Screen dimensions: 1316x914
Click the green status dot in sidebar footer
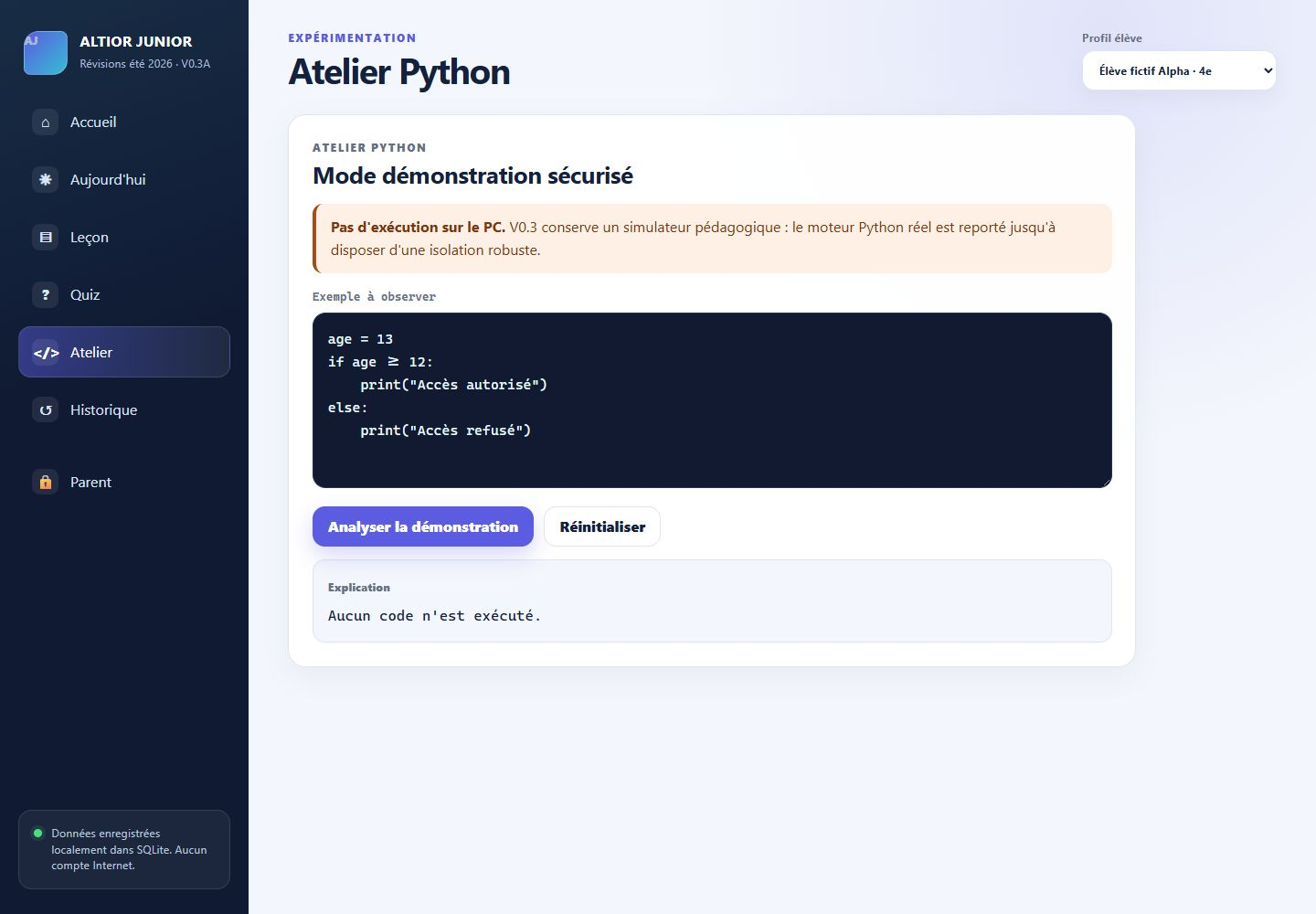37,834
